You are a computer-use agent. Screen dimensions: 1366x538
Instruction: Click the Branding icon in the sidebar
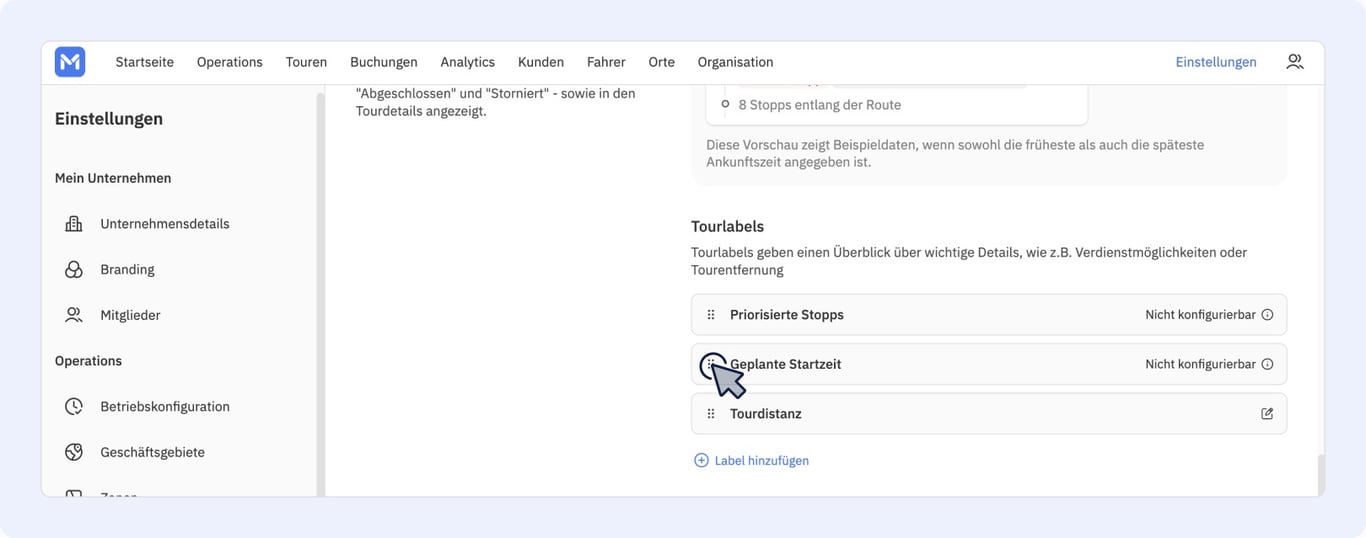pos(74,269)
